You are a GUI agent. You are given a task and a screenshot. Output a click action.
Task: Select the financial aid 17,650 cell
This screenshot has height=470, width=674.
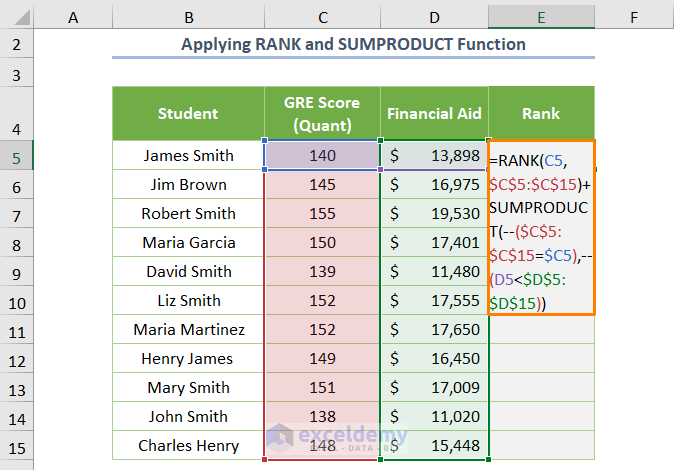[x=434, y=330]
